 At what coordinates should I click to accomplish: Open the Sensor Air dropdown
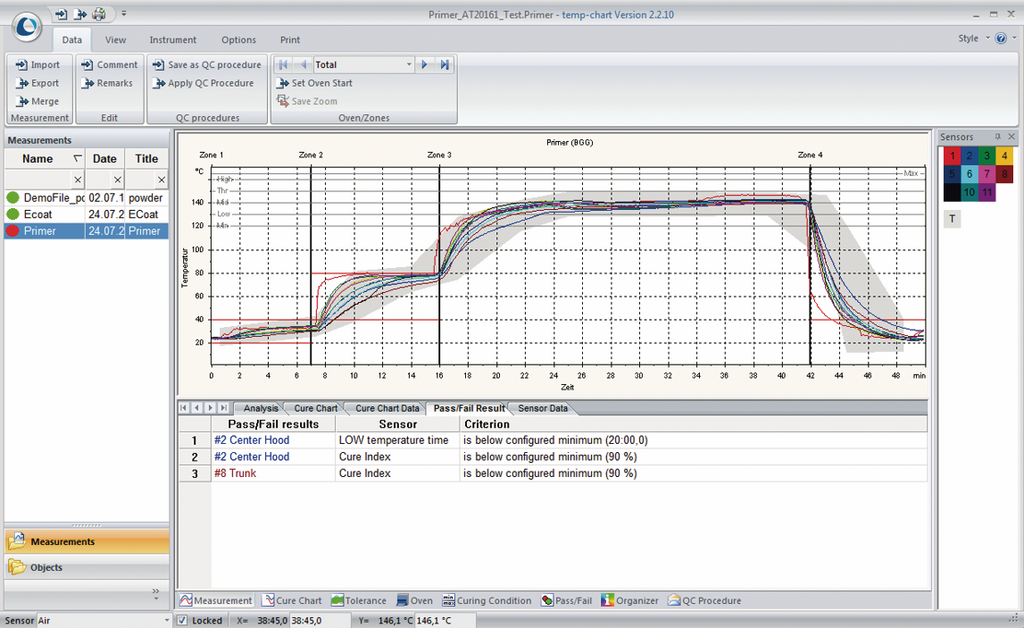point(166,620)
